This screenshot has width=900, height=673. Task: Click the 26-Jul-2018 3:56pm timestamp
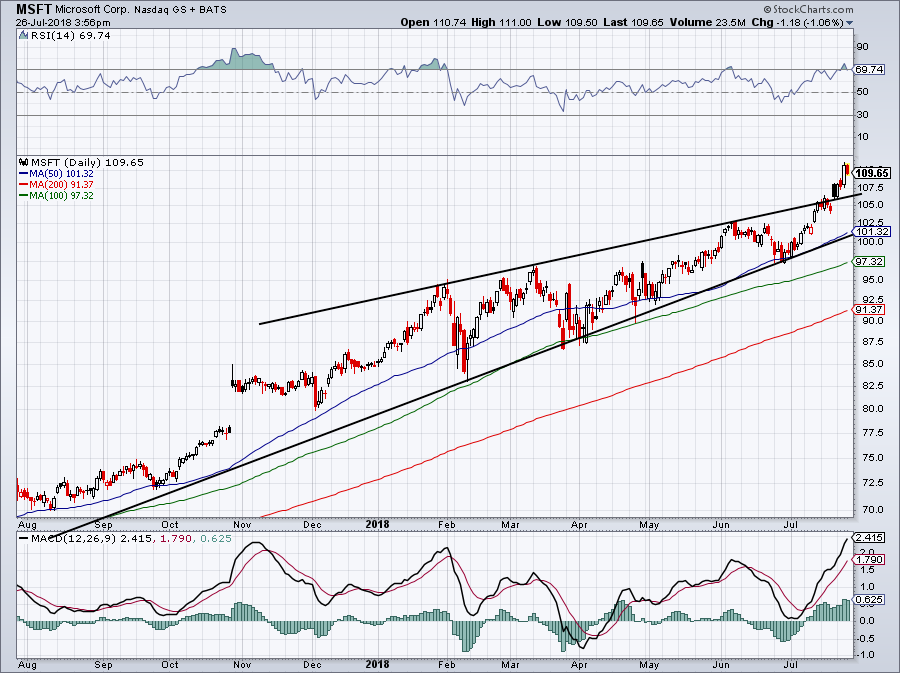click(x=63, y=23)
